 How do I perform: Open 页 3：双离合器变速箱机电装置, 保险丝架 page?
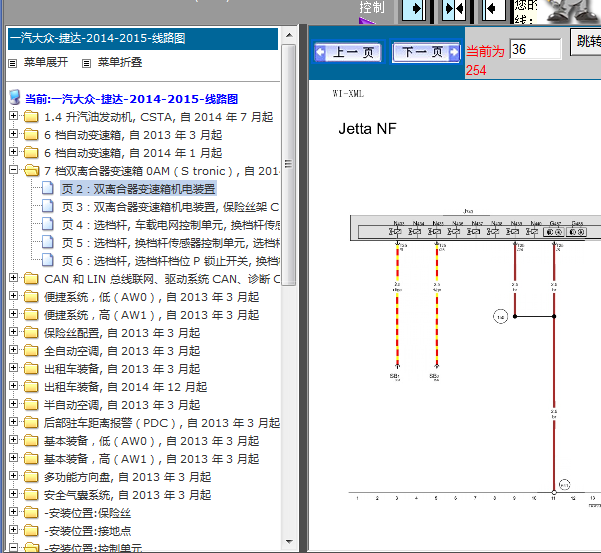(170, 207)
